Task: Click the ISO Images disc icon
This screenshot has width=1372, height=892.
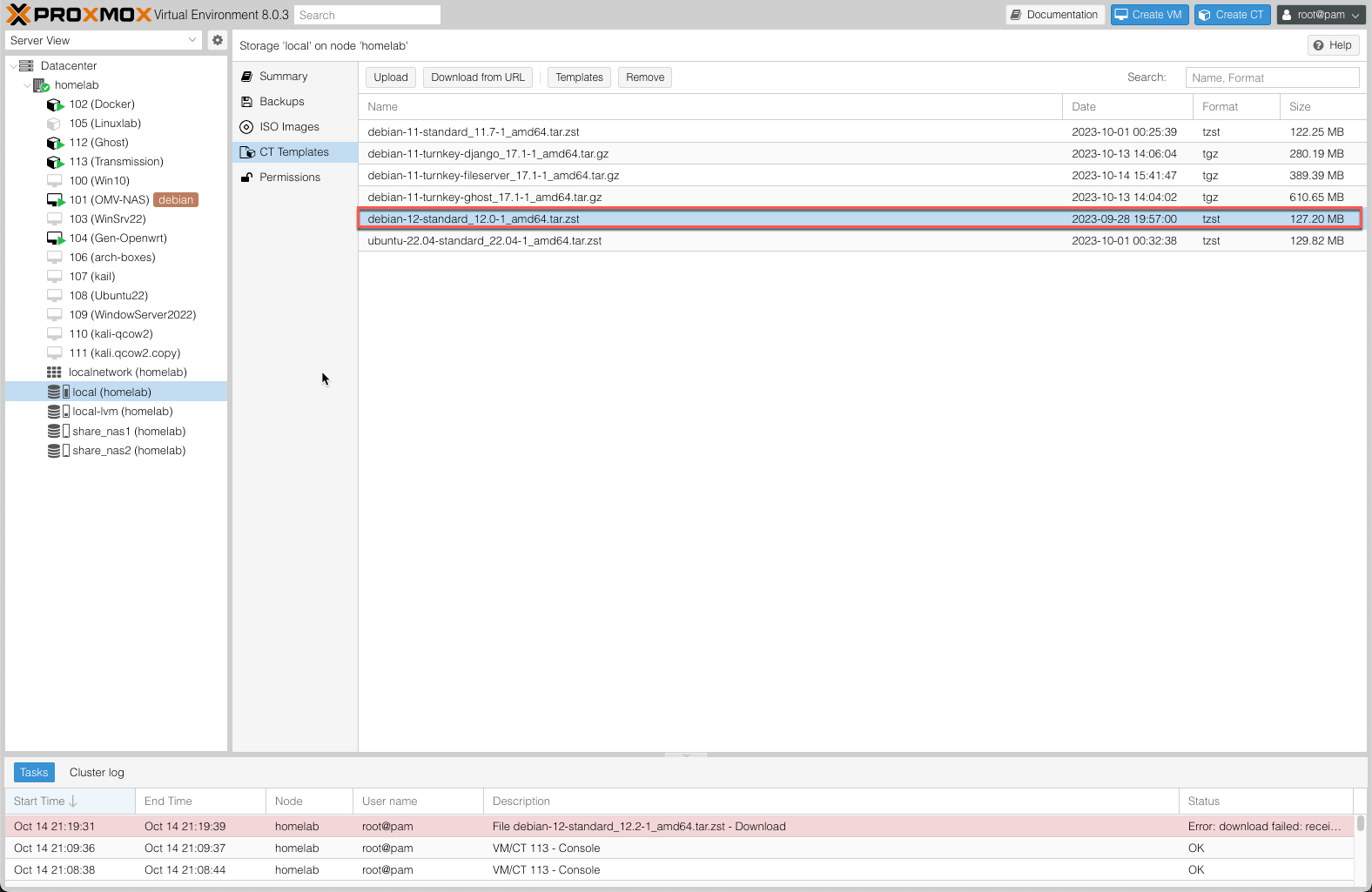Action: click(x=246, y=127)
